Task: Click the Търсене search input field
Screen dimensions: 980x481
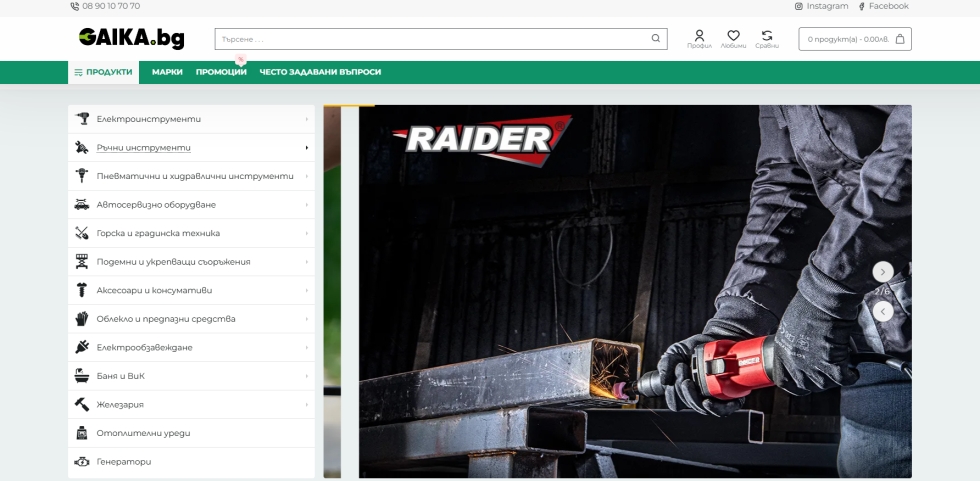Action: click(x=430, y=39)
